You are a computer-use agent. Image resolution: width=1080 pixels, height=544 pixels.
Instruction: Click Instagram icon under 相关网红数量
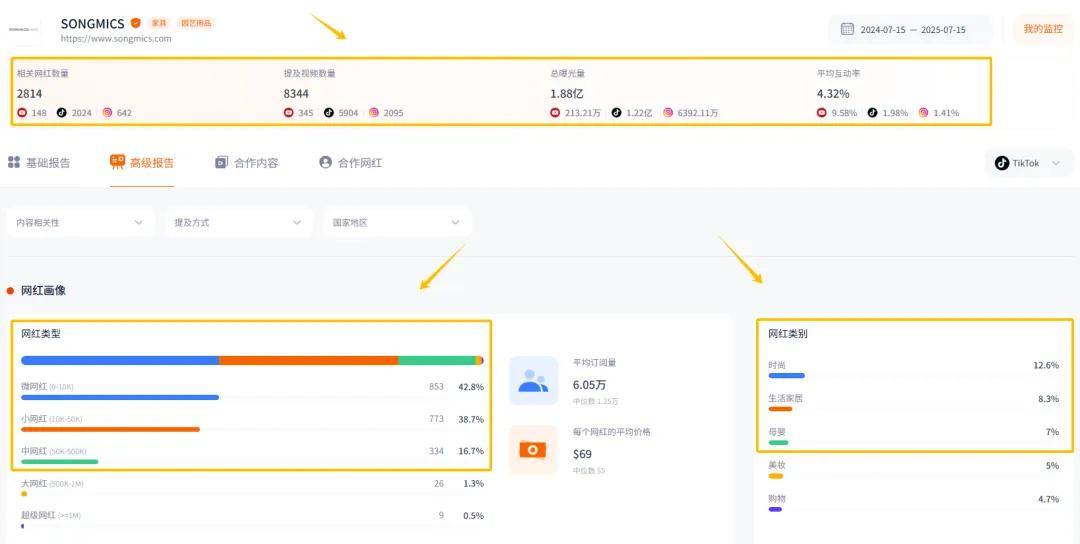(107, 112)
